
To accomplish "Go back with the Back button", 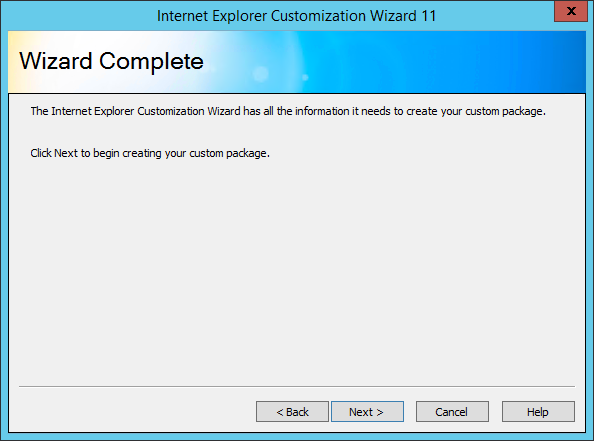I will (292, 411).
